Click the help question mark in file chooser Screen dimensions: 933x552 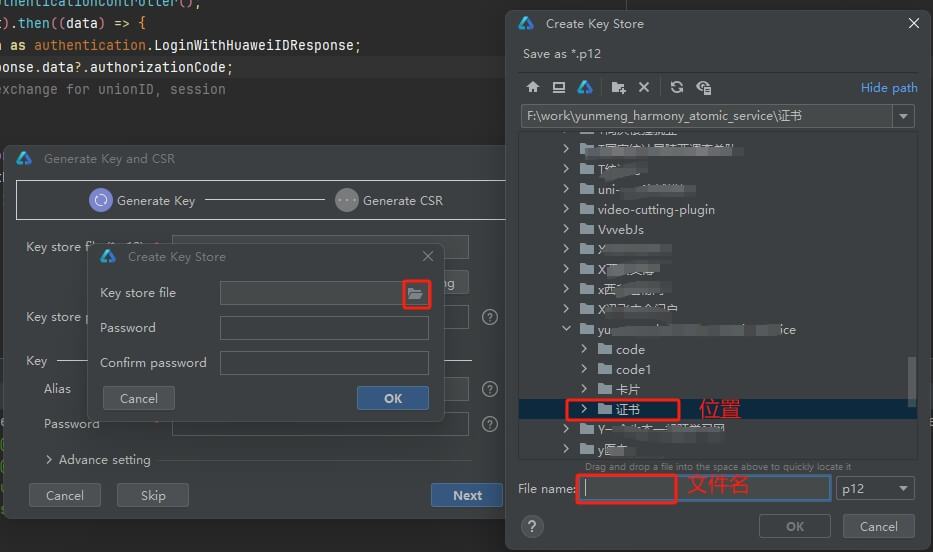coord(532,526)
